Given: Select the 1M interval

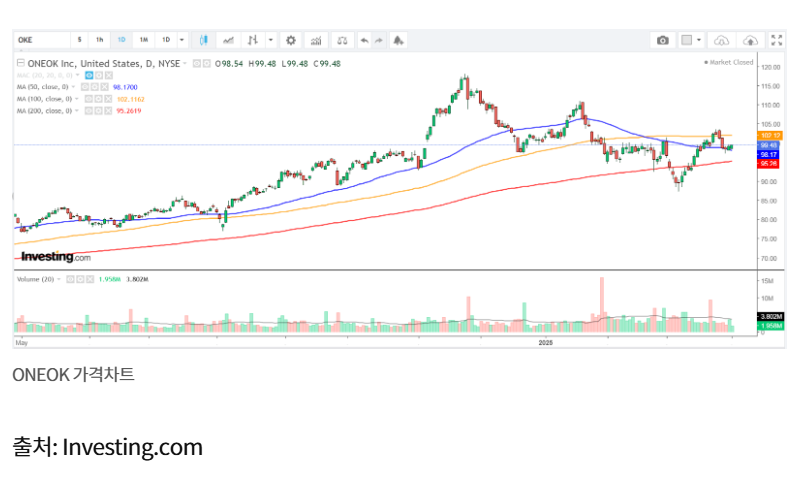Looking at the screenshot, I should click(x=144, y=40).
